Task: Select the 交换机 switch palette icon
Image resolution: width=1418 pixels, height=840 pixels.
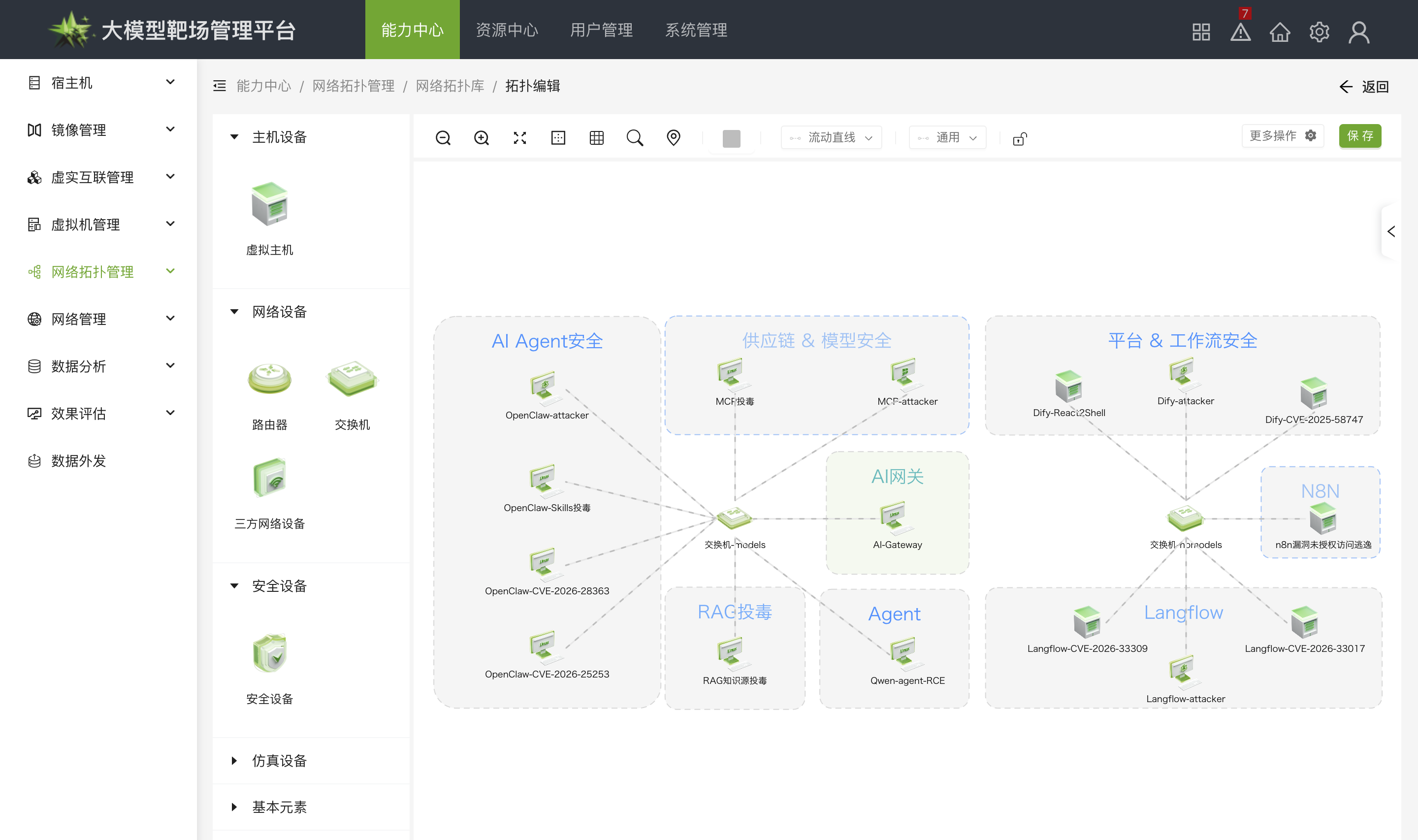Action: pyautogui.click(x=352, y=379)
